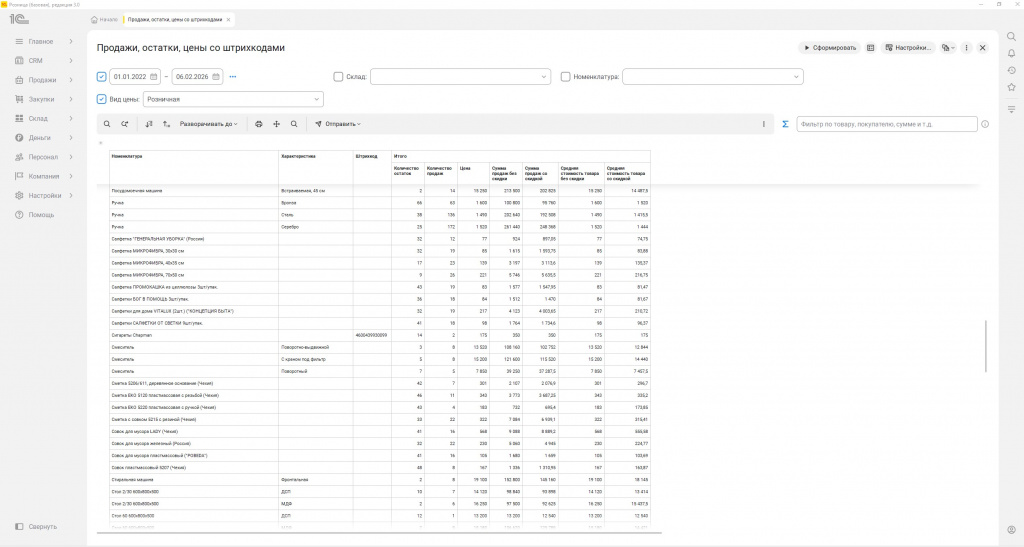Viewport: 1024px width, 547px height.
Task: Open functions menu icon below star
Action: (x=1011, y=109)
